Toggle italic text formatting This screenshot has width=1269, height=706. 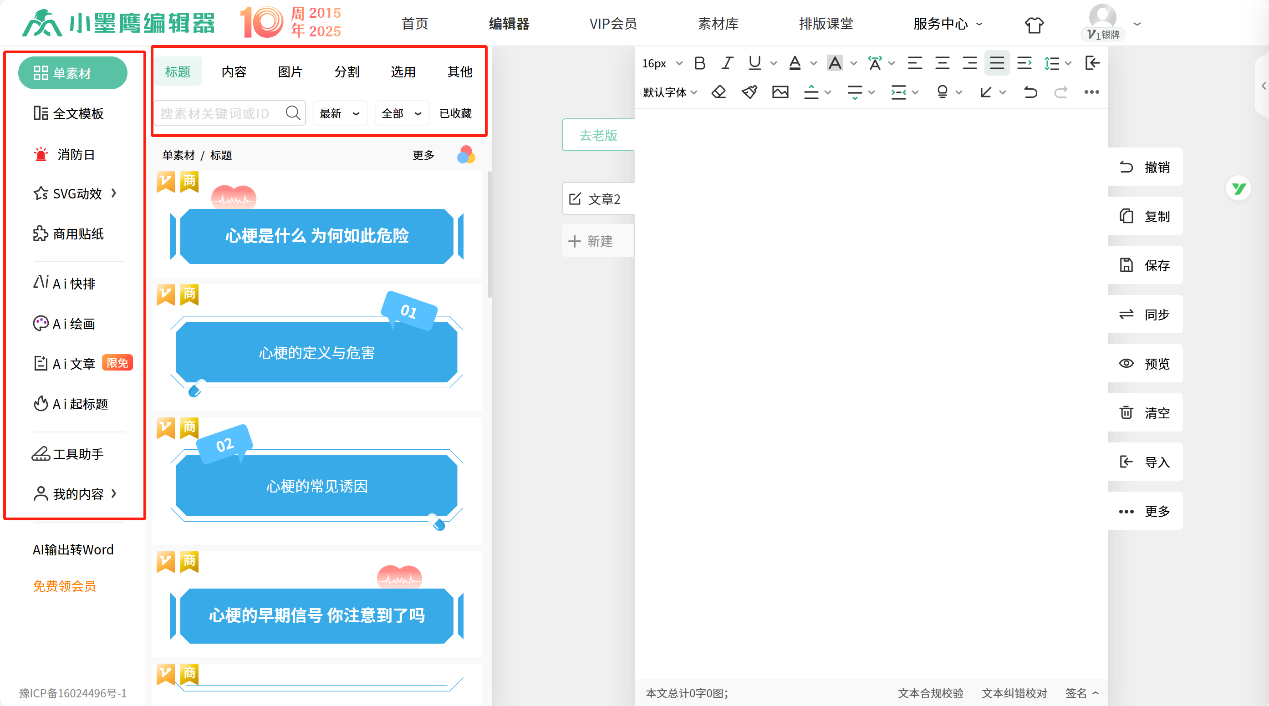coord(728,63)
